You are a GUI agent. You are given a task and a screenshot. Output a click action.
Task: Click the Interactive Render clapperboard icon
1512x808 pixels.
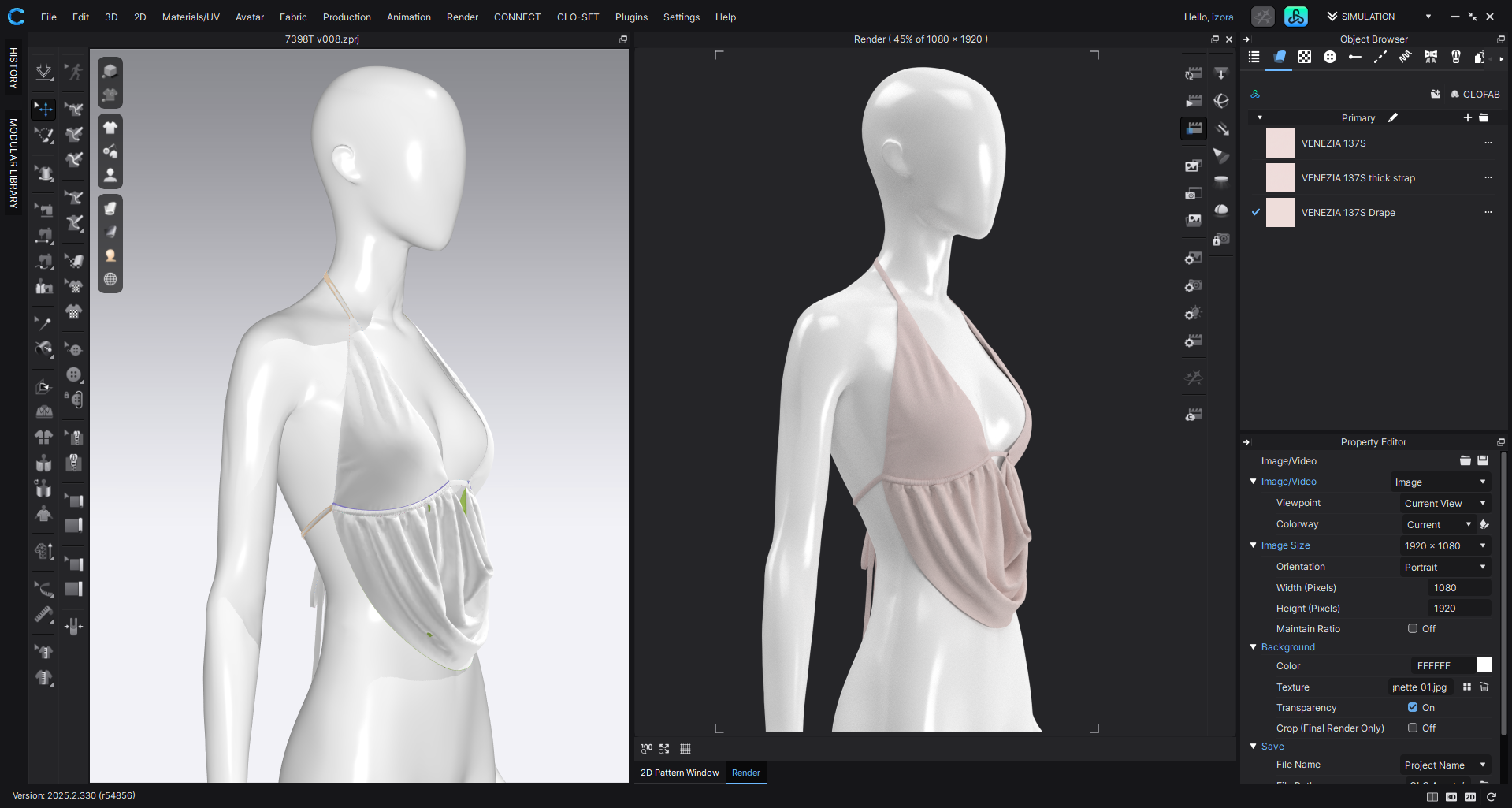point(1194,73)
